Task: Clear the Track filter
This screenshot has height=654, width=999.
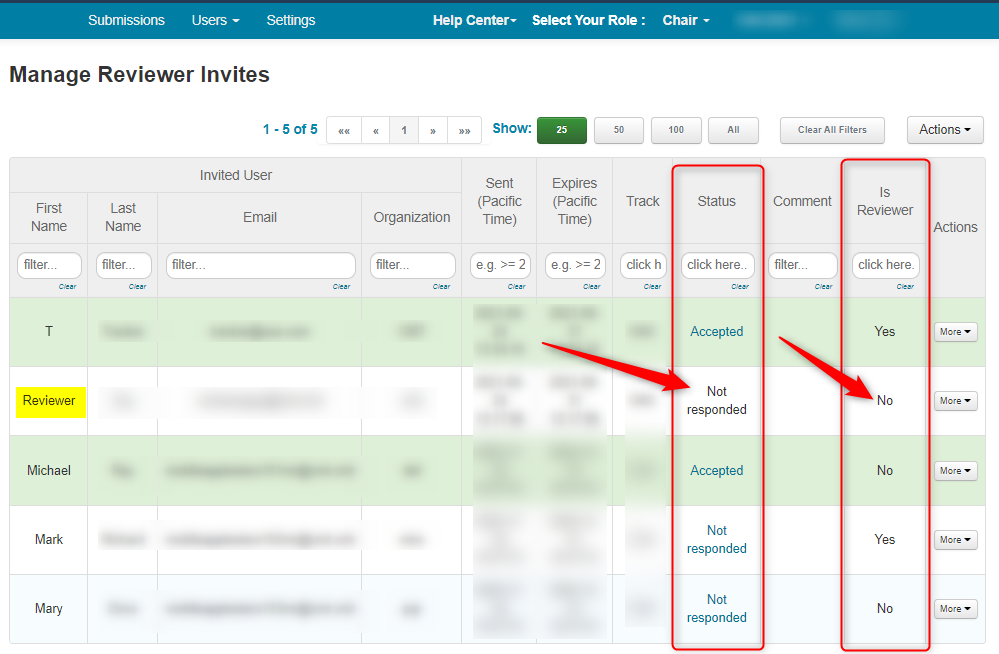Action: [x=652, y=287]
